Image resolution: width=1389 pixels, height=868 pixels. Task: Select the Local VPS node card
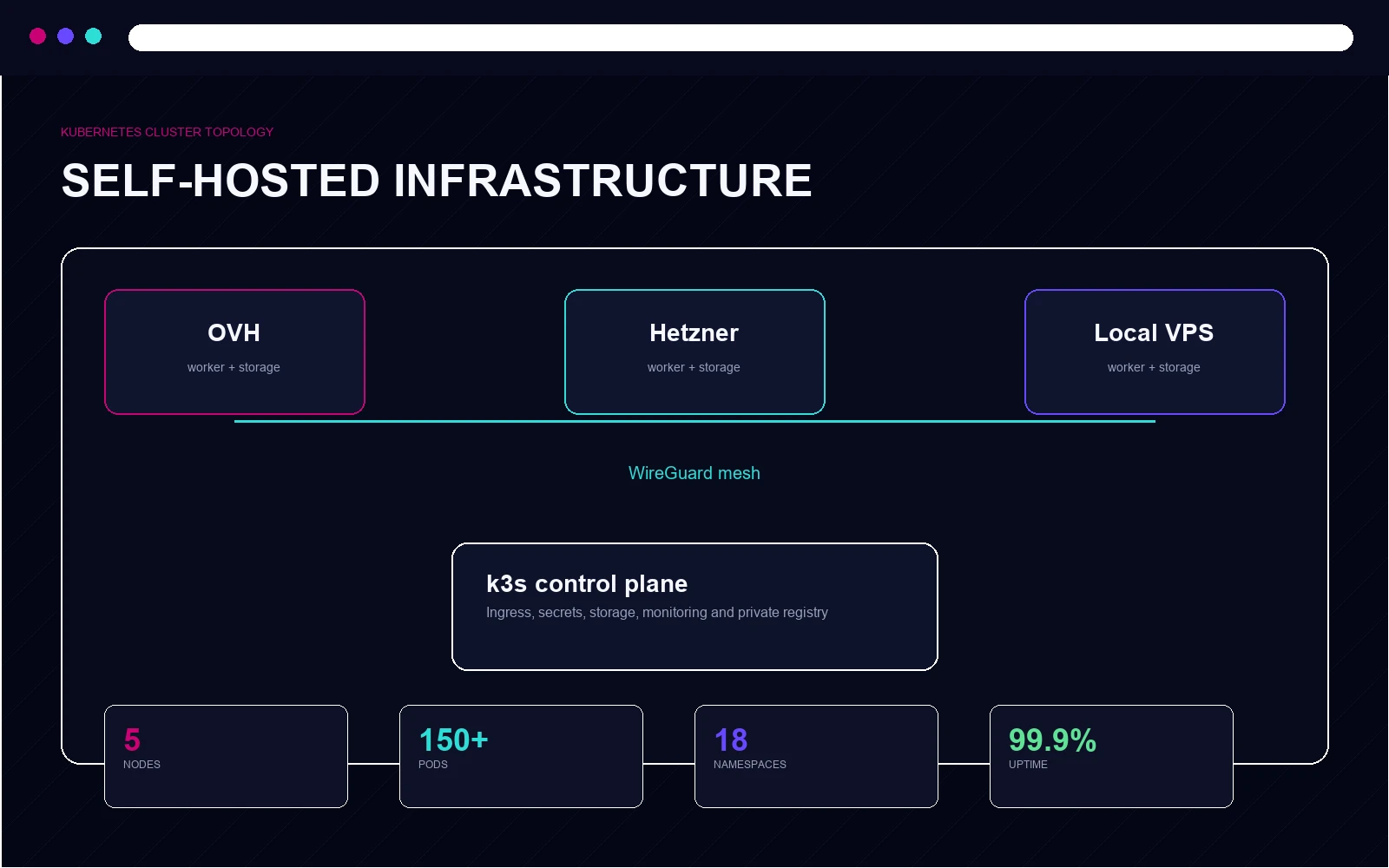click(x=1155, y=352)
